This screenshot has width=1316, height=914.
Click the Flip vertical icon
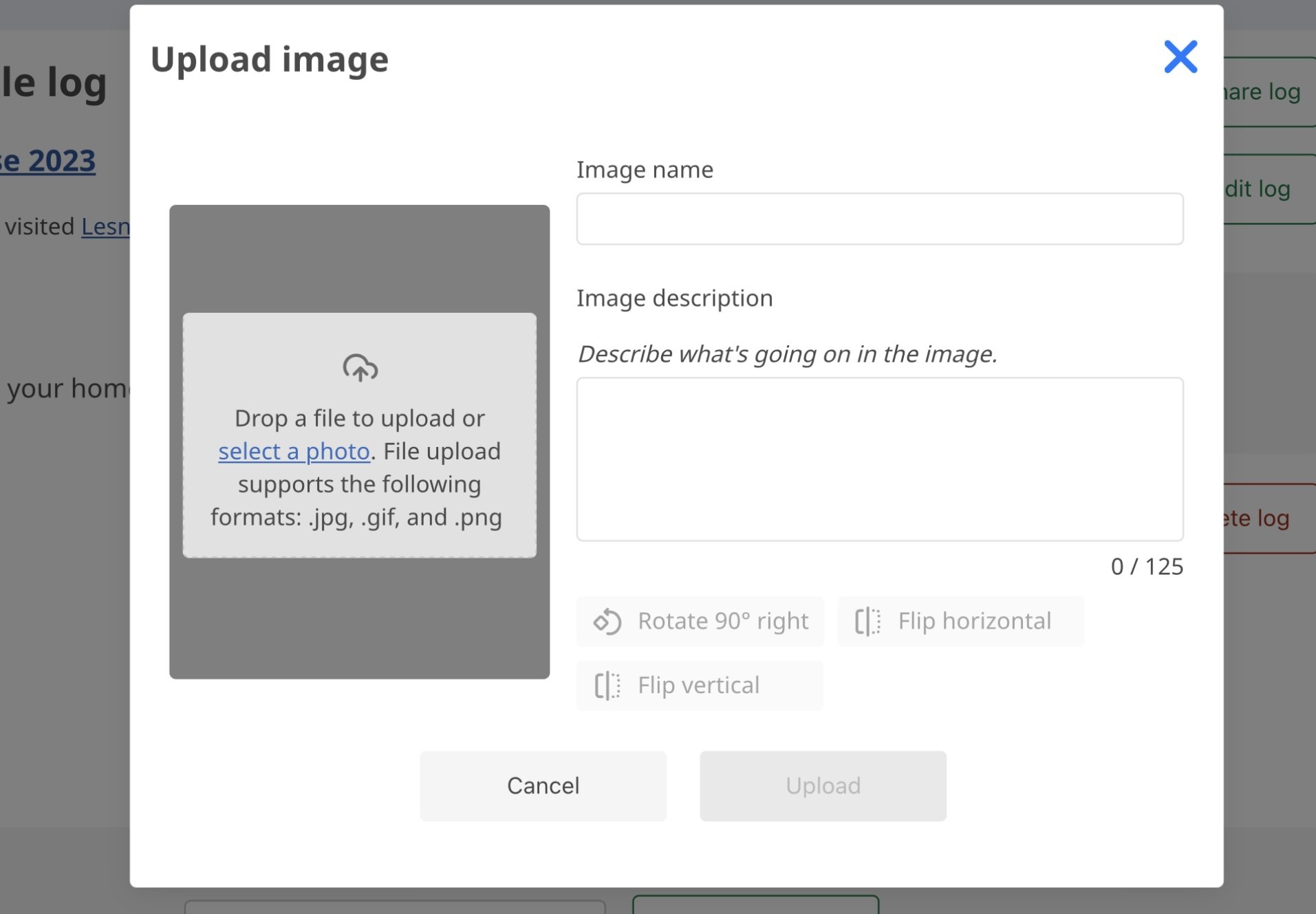tap(607, 685)
